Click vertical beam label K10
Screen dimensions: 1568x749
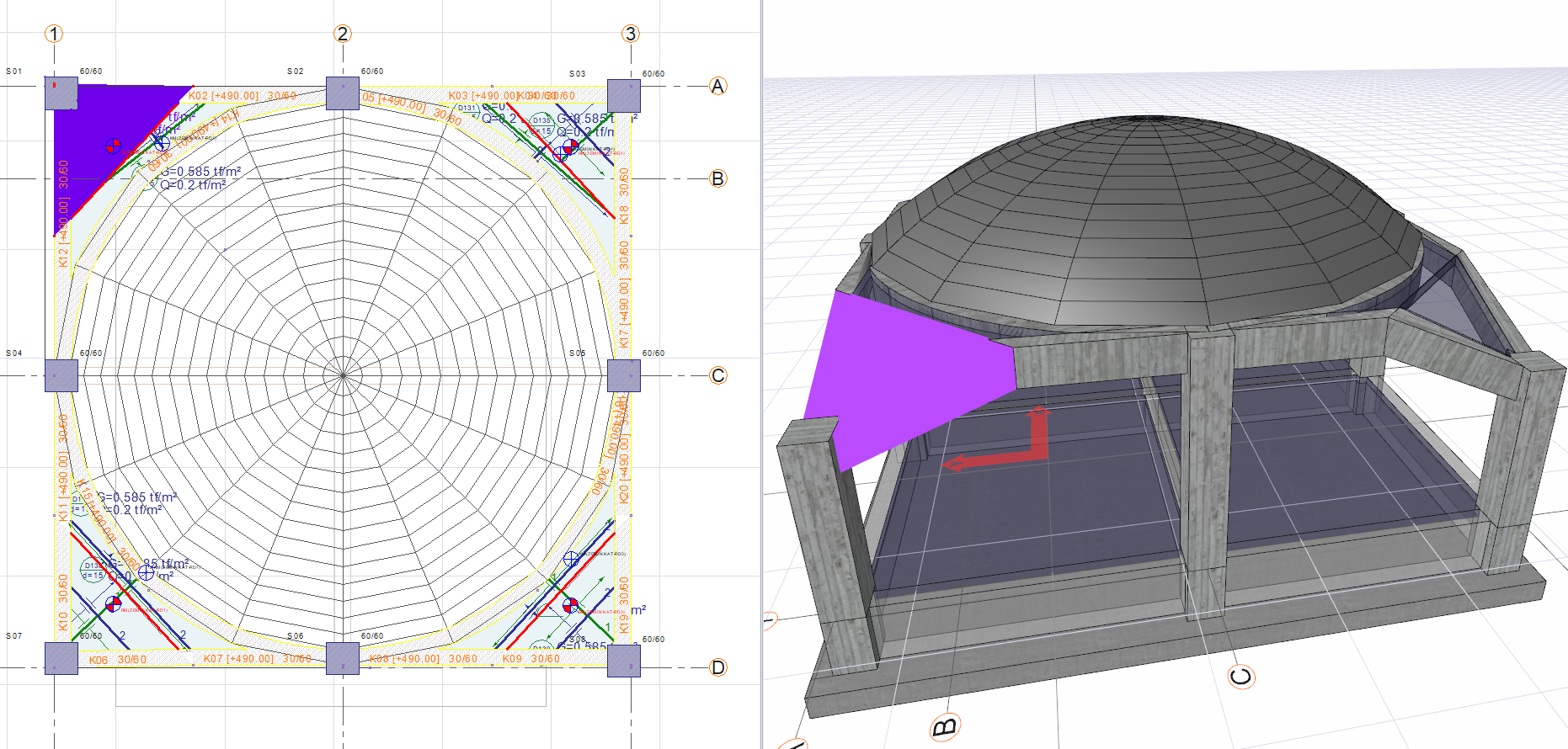coord(63,603)
